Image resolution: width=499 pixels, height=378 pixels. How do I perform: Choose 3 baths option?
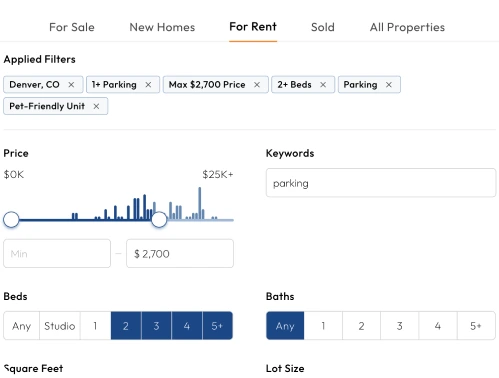(x=400, y=326)
